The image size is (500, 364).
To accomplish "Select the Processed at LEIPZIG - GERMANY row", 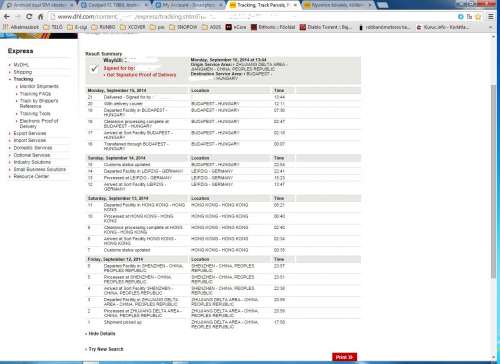I will click(x=223, y=178).
